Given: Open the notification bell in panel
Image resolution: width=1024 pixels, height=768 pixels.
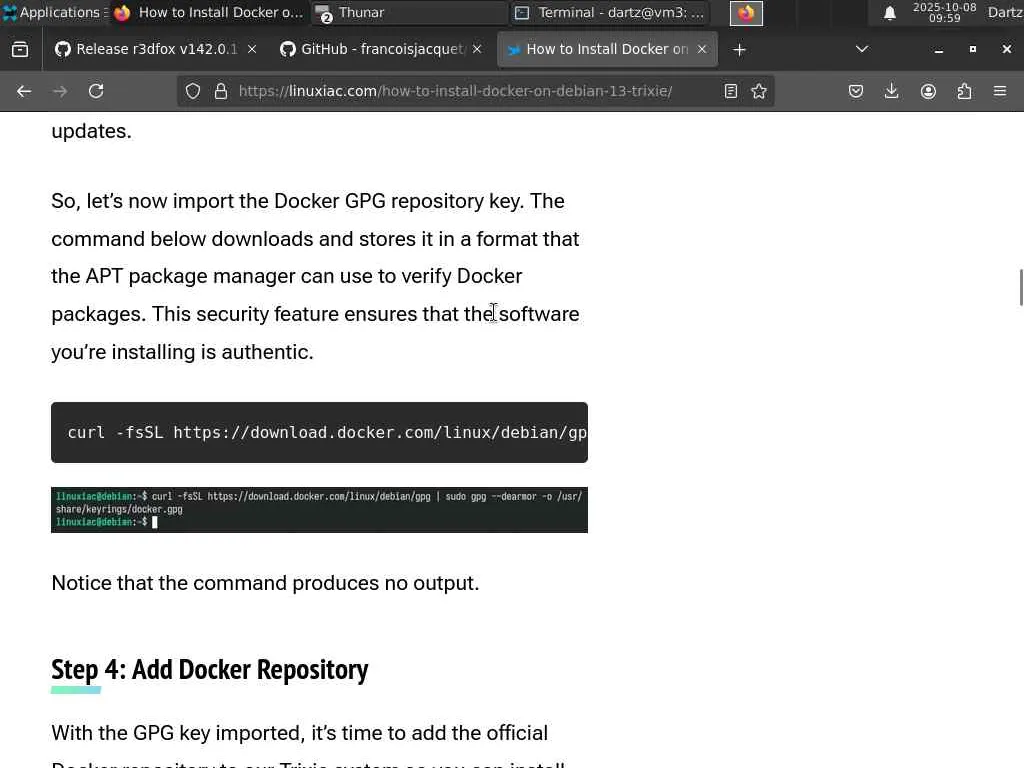Looking at the screenshot, I should [889, 13].
